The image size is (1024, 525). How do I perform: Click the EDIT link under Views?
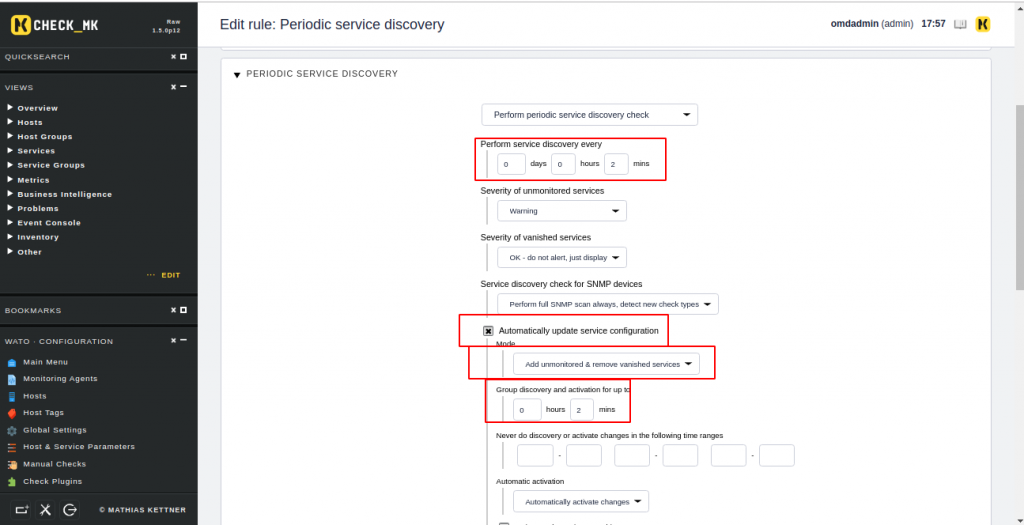point(170,276)
